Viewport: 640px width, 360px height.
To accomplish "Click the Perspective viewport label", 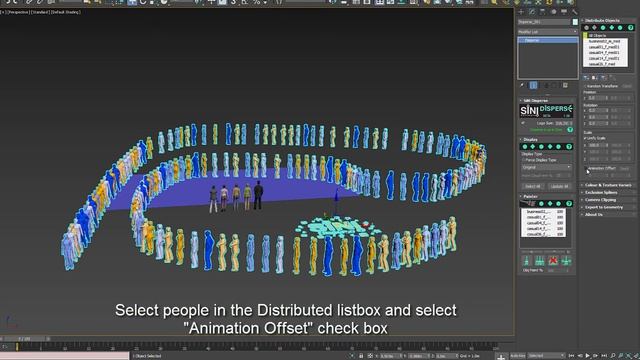I will (x=18, y=12).
